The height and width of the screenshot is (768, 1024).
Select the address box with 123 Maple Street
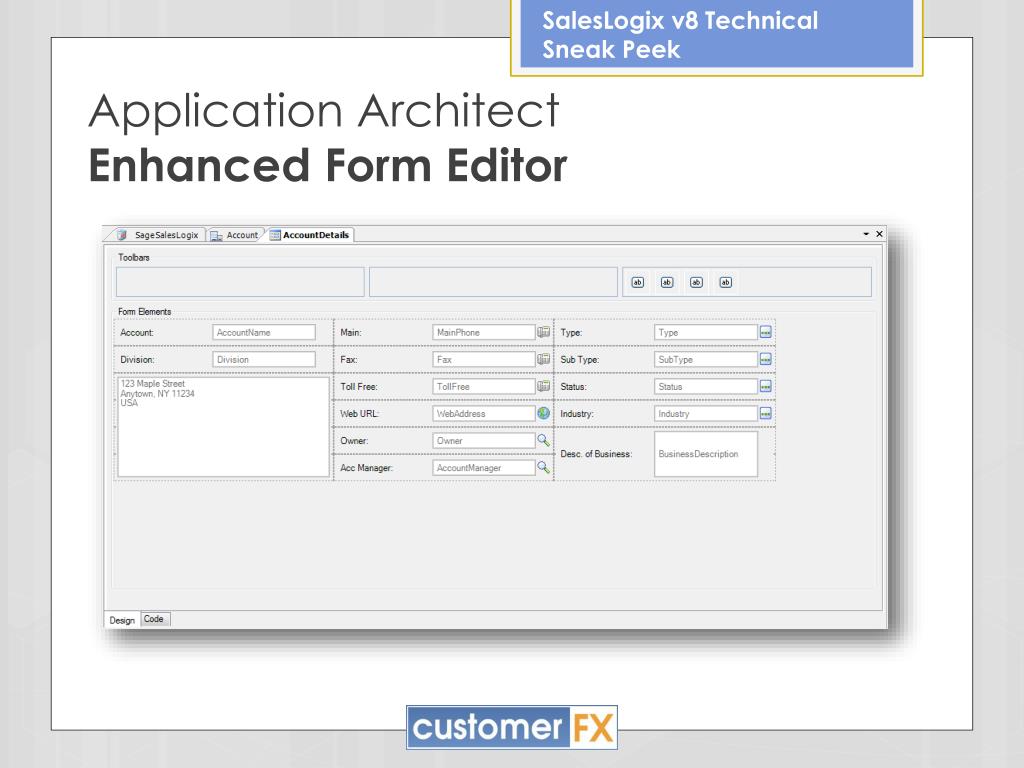(x=223, y=427)
